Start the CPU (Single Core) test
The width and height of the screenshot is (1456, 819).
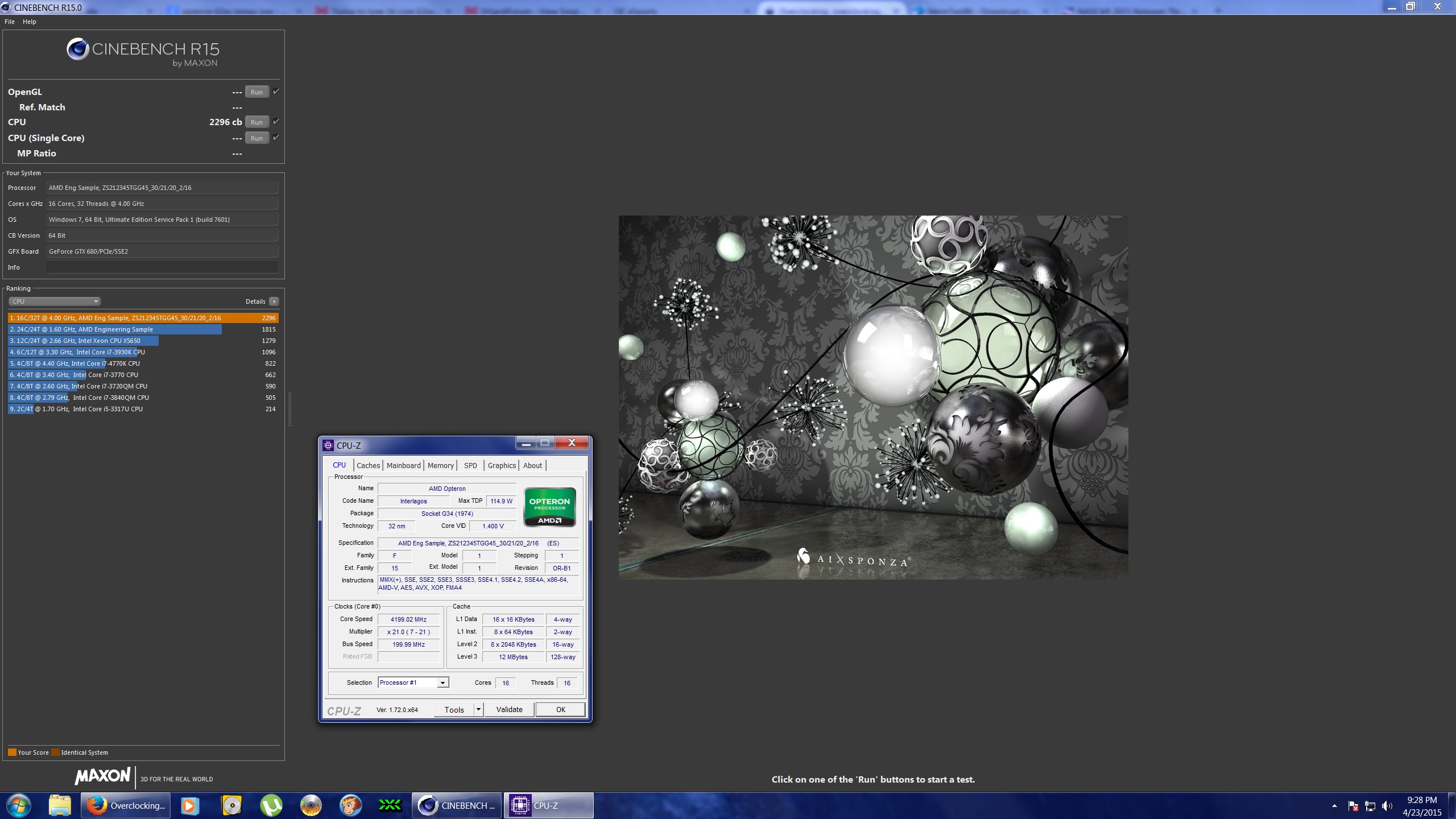tap(257, 138)
